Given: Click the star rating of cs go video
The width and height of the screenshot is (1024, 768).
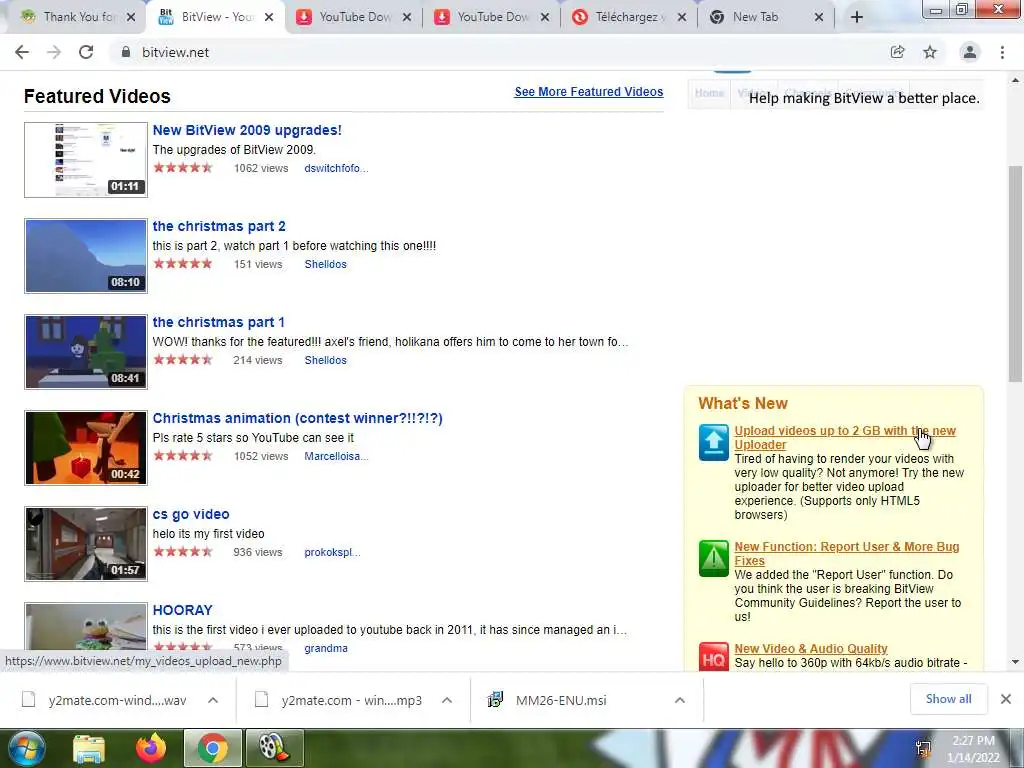Looking at the screenshot, I should 183,552.
